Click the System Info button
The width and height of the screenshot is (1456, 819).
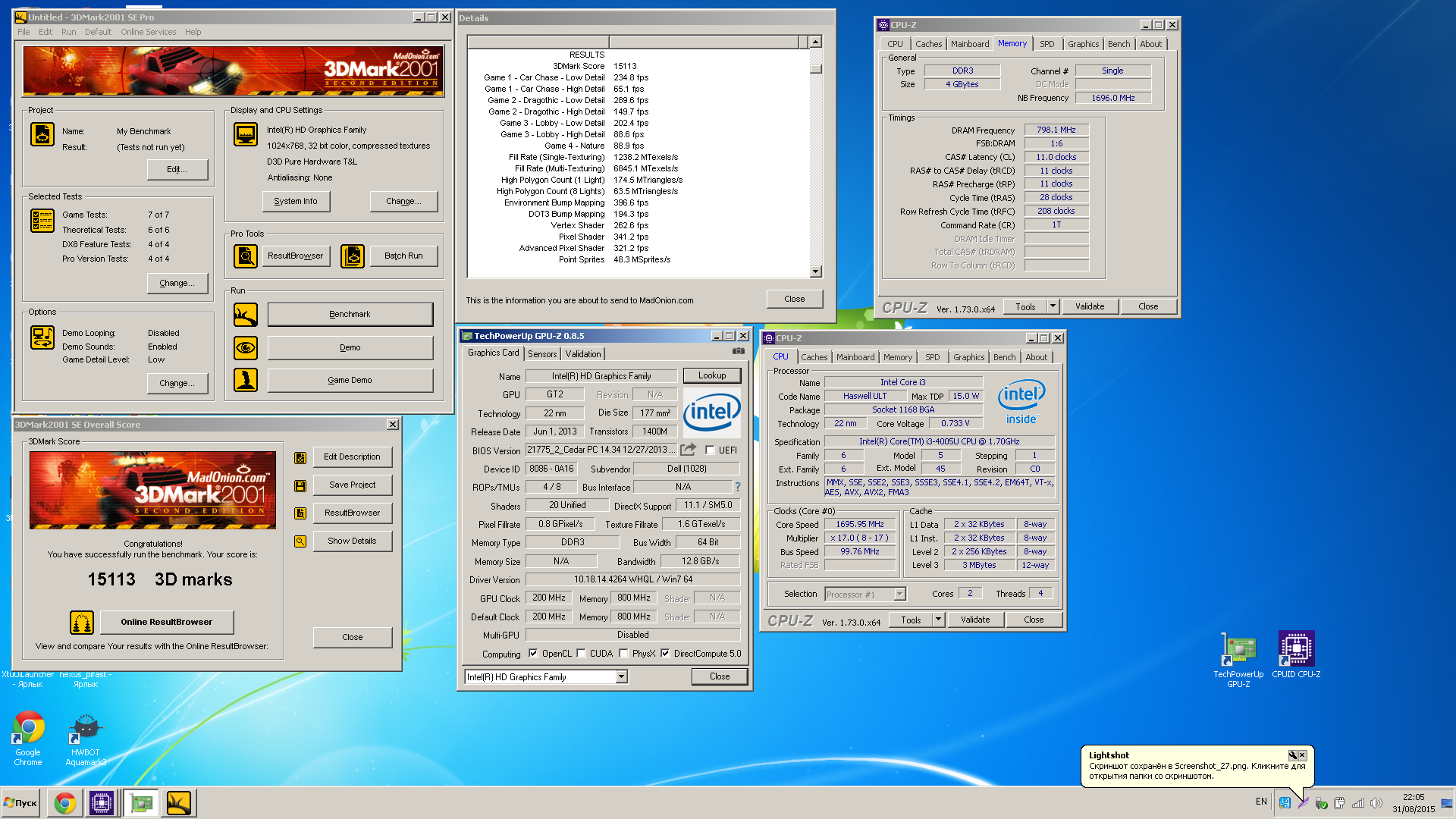pyautogui.click(x=296, y=202)
